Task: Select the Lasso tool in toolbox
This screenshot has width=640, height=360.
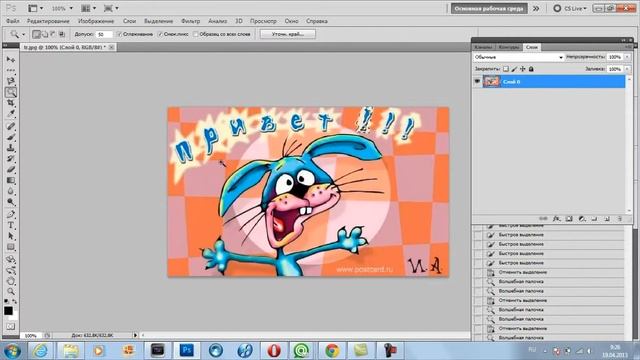Action: click(11, 81)
